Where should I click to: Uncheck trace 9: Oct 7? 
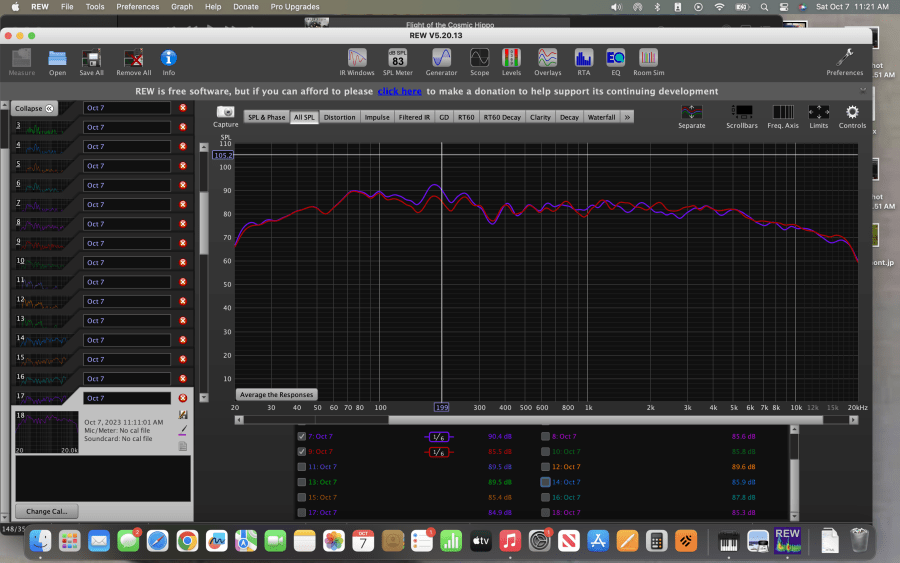coord(301,452)
